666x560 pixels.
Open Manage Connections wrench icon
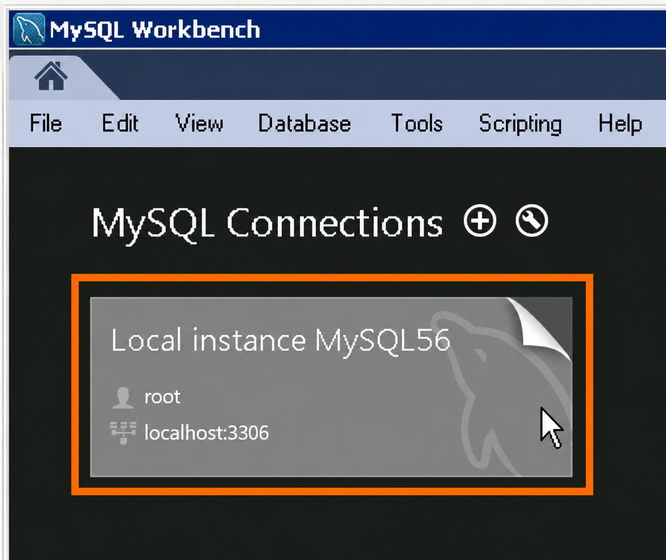pos(532,221)
